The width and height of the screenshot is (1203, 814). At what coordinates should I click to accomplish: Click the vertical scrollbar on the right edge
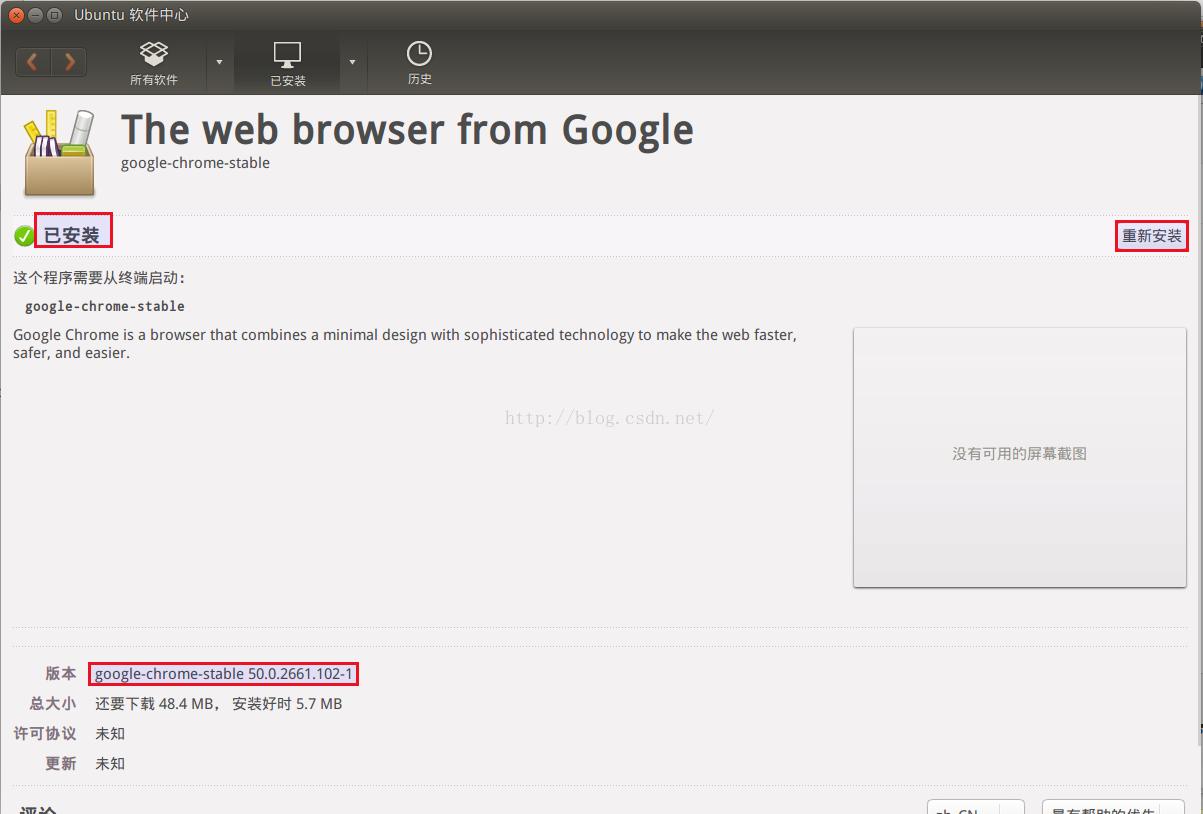pyautogui.click(x=1198, y=420)
